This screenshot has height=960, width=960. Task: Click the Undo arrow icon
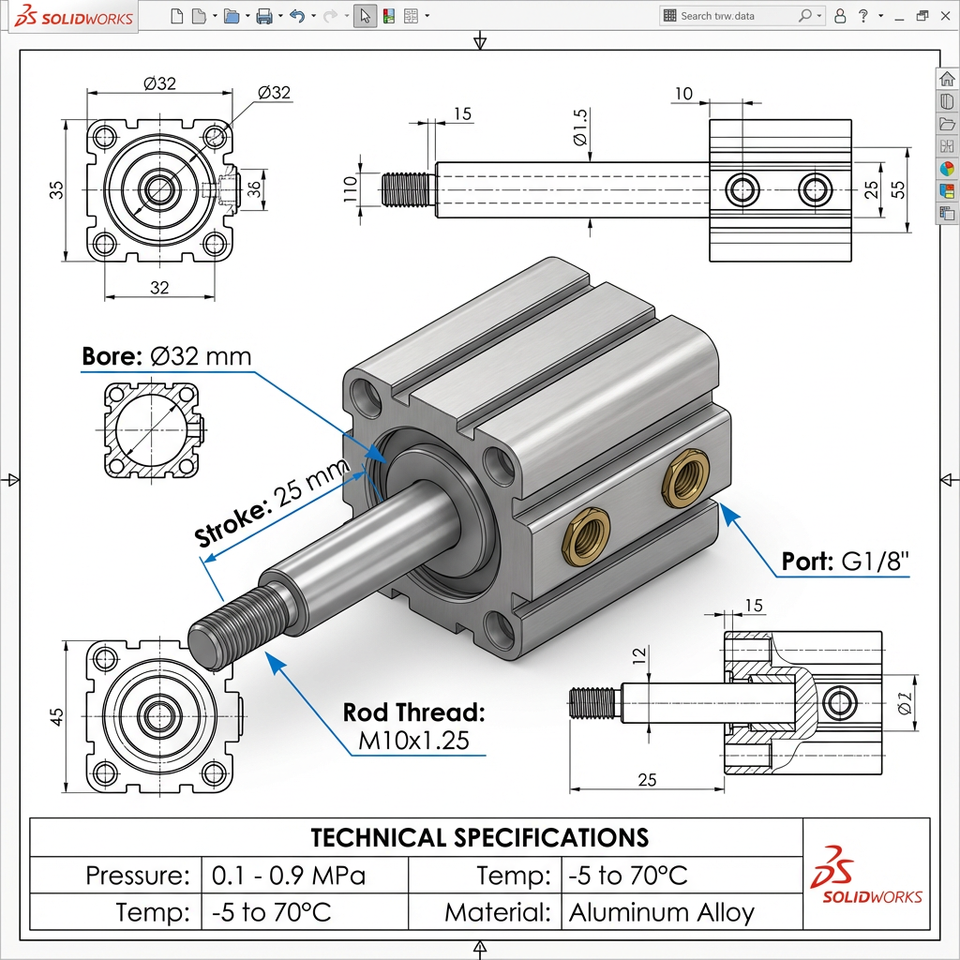(x=297, y=16)
